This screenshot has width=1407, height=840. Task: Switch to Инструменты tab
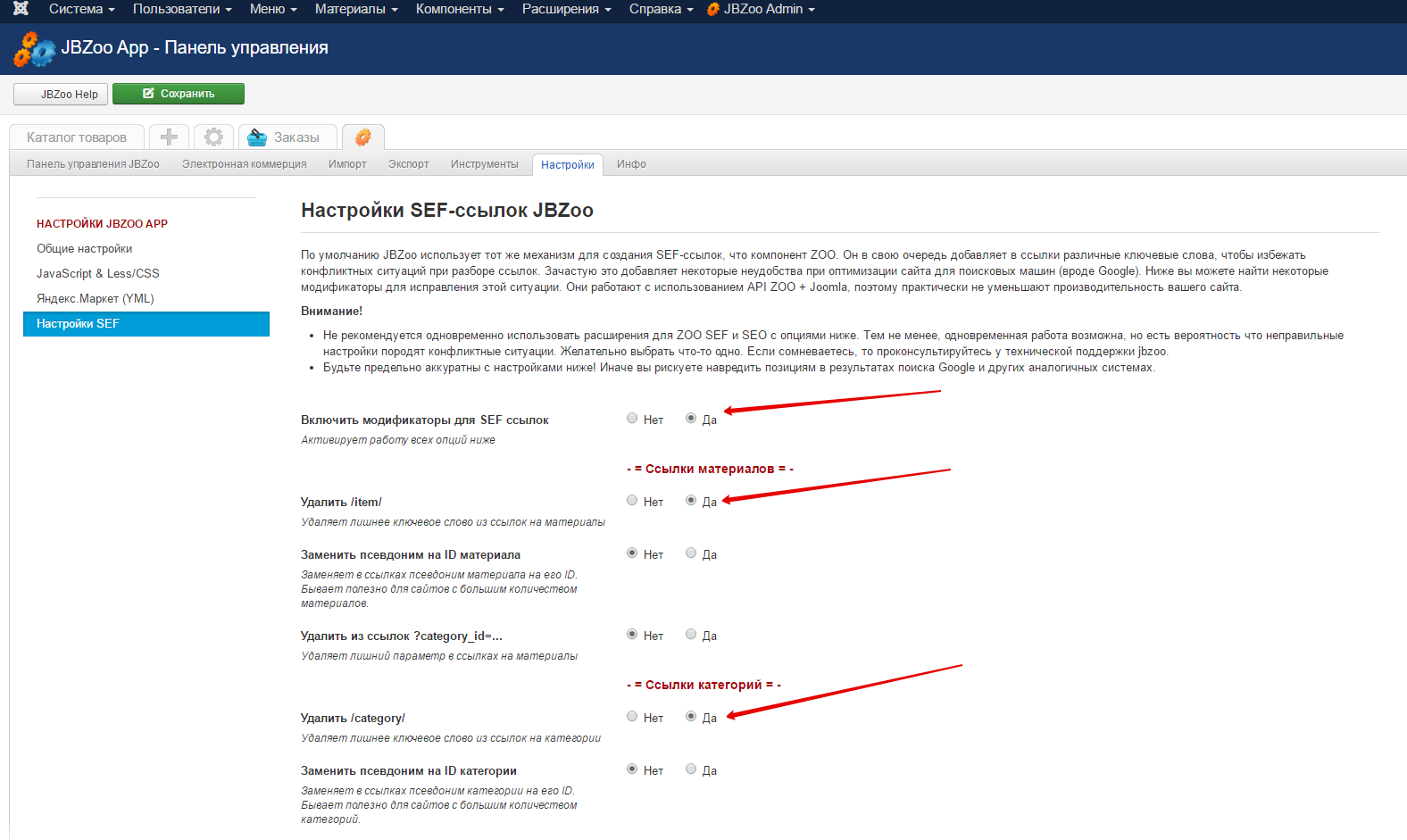pyautogui.click(x=484, y=164)
